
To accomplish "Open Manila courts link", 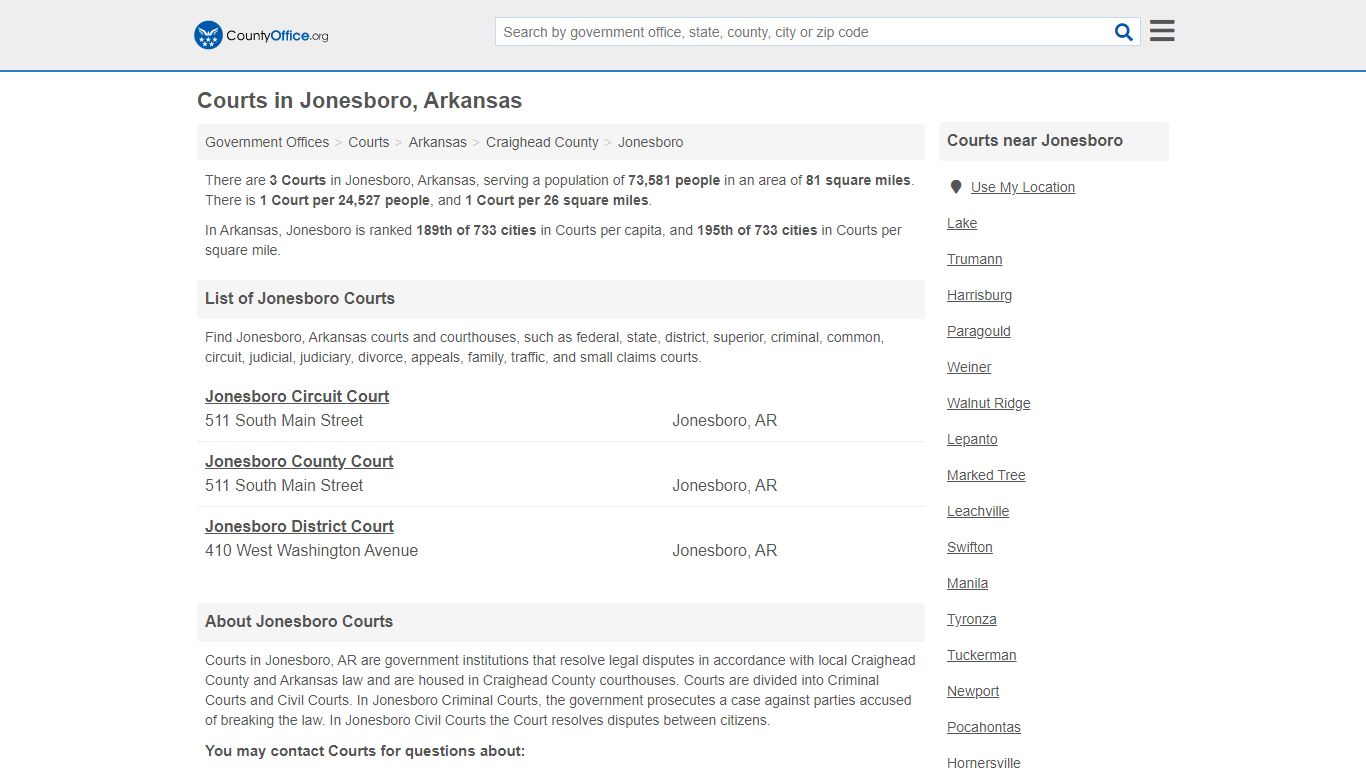I will tap(968, 583).
